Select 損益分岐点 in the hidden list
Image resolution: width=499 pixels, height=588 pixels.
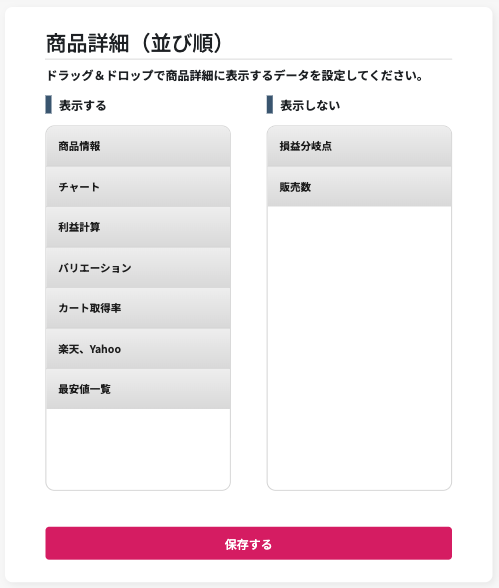[359, 146]
